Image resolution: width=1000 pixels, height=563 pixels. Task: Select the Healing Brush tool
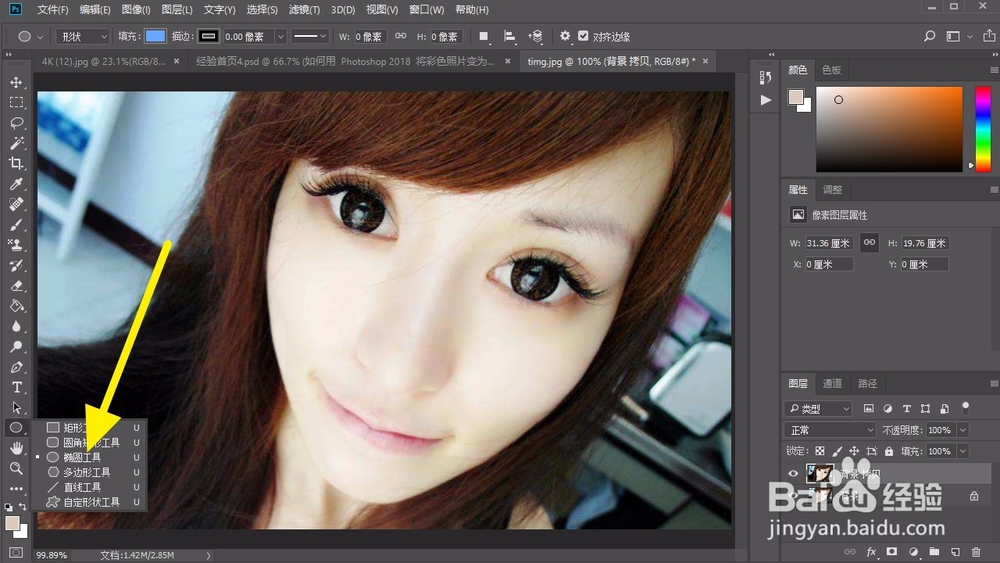pyautogui.click(x=17, y=204)
